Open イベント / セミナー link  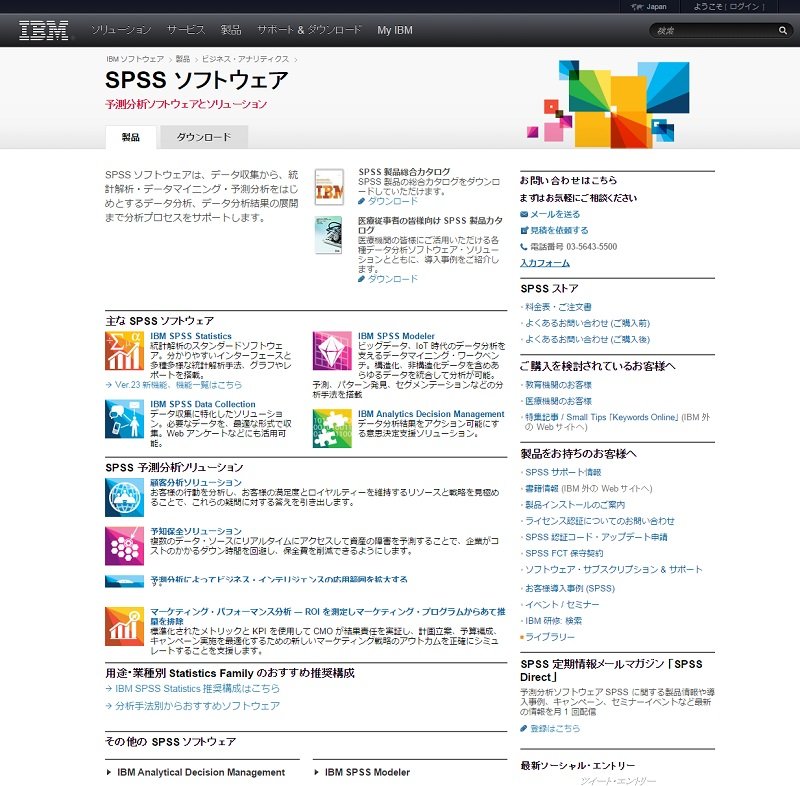point(562,605)
